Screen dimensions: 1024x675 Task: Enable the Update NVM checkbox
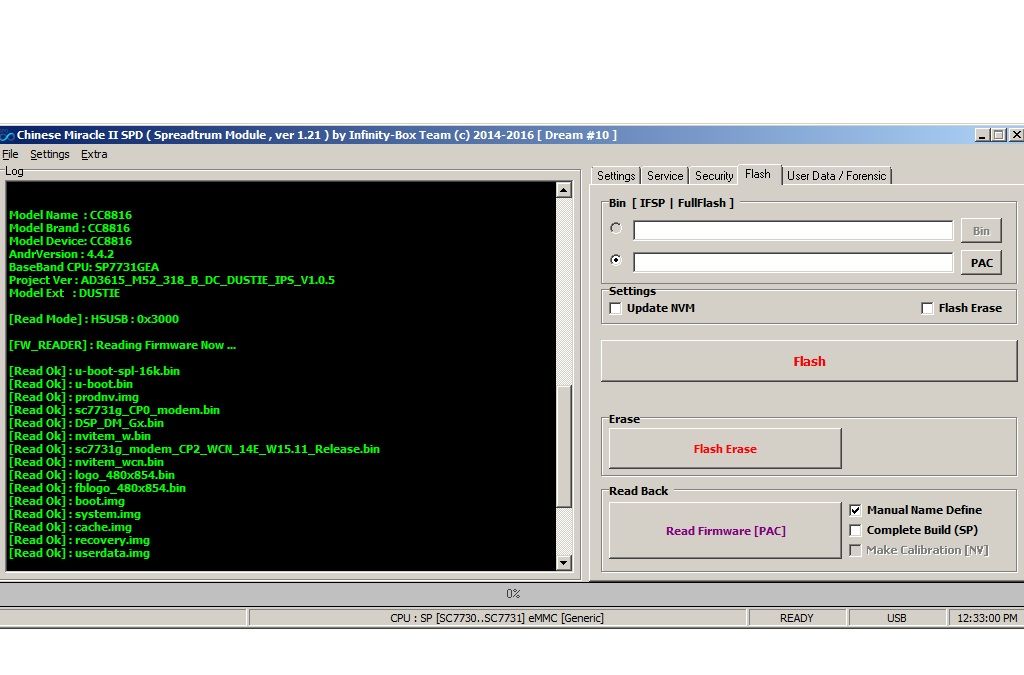tap(616, 308)
